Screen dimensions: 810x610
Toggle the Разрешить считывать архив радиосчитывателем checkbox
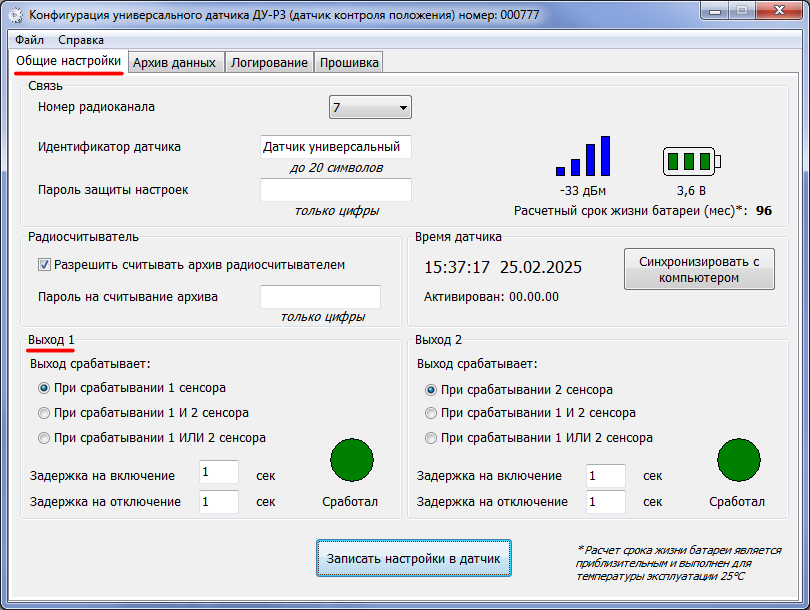click(44, 265)
